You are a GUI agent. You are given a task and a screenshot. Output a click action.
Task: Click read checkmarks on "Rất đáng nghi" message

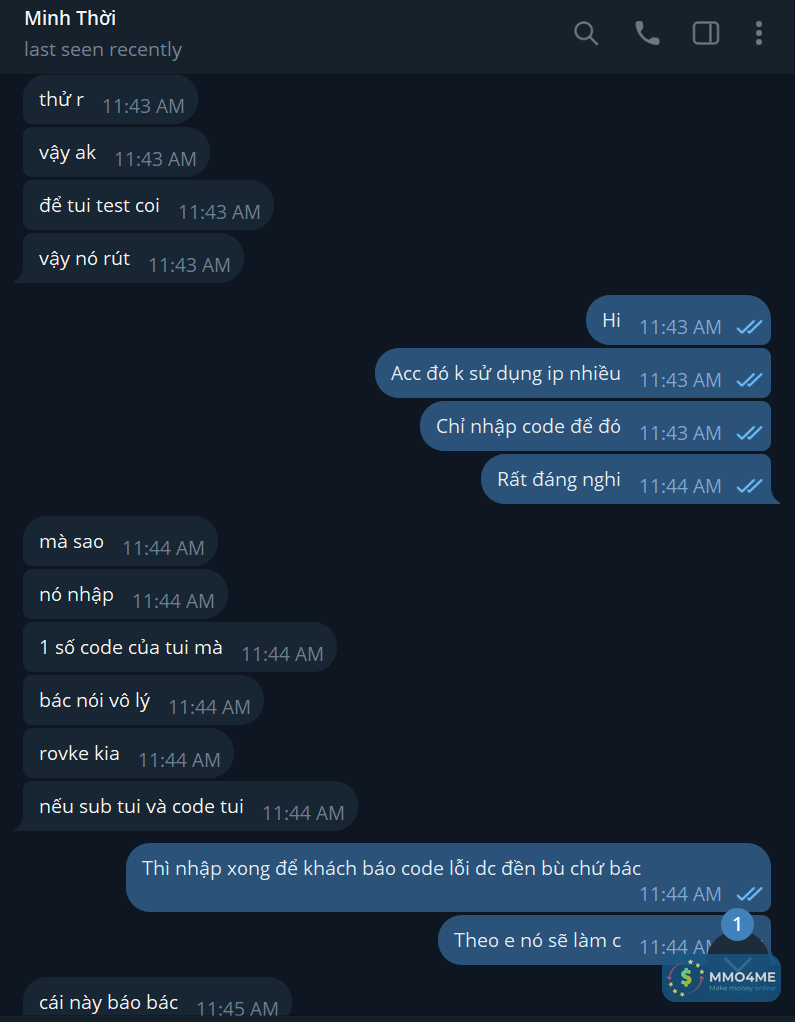[x=749, y=486]
